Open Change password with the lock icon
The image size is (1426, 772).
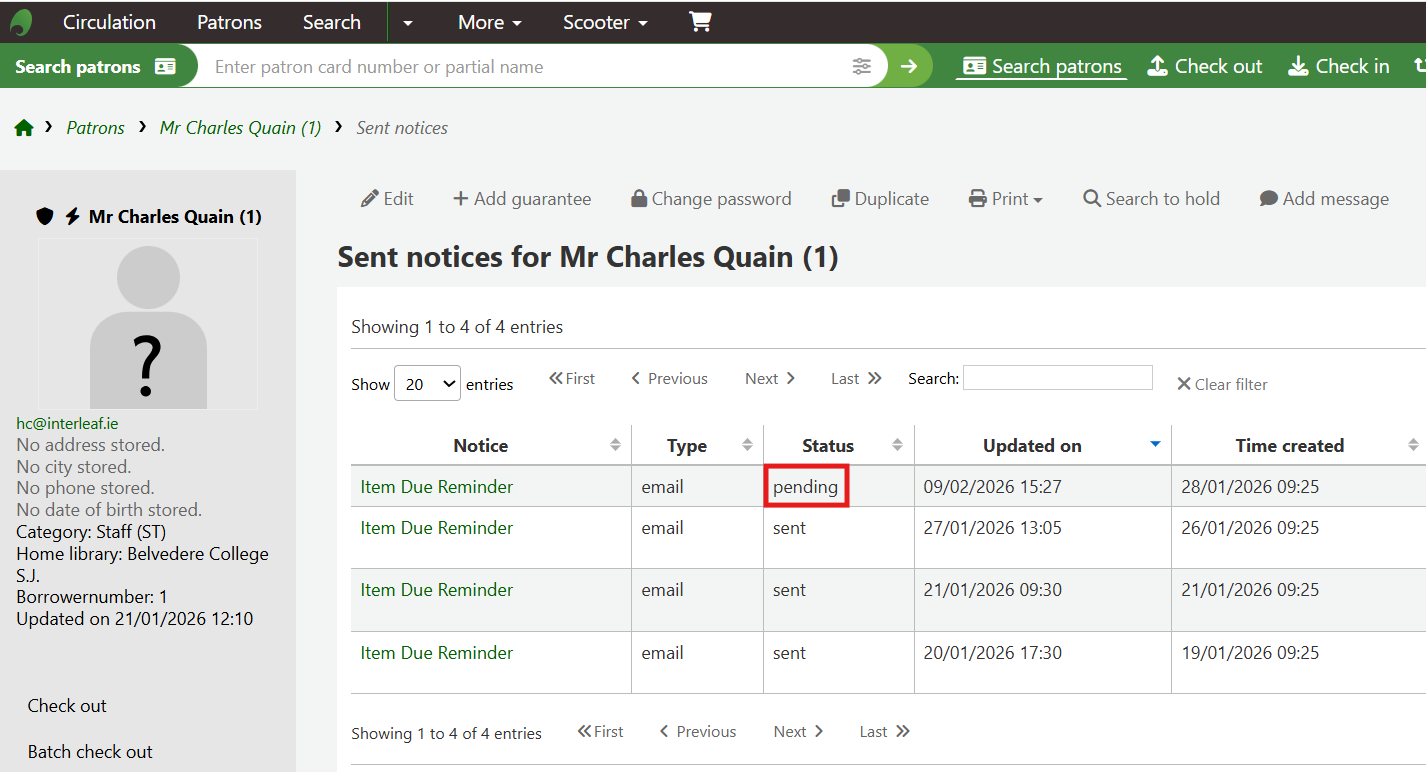coord(711,199)
